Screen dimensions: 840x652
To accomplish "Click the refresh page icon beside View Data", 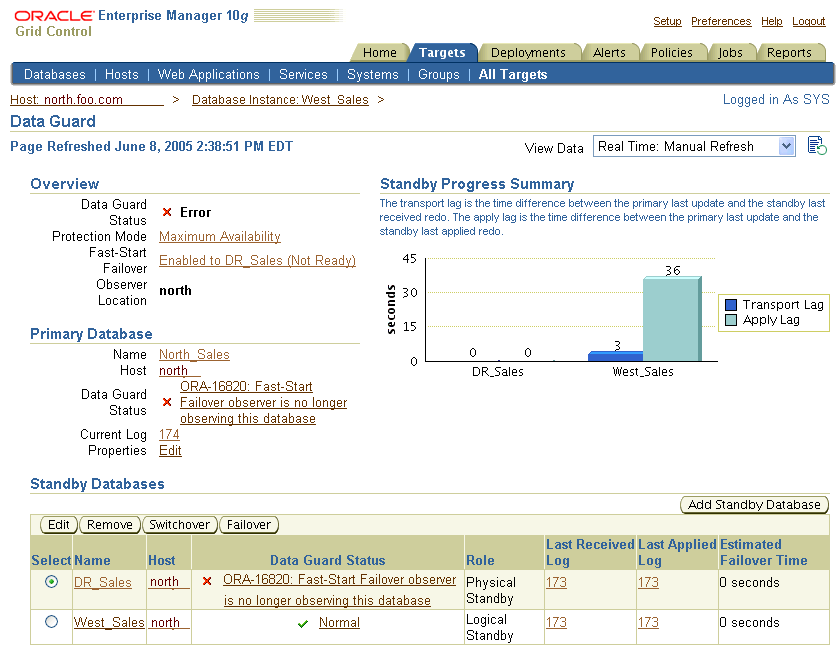I will pos(817,146).
